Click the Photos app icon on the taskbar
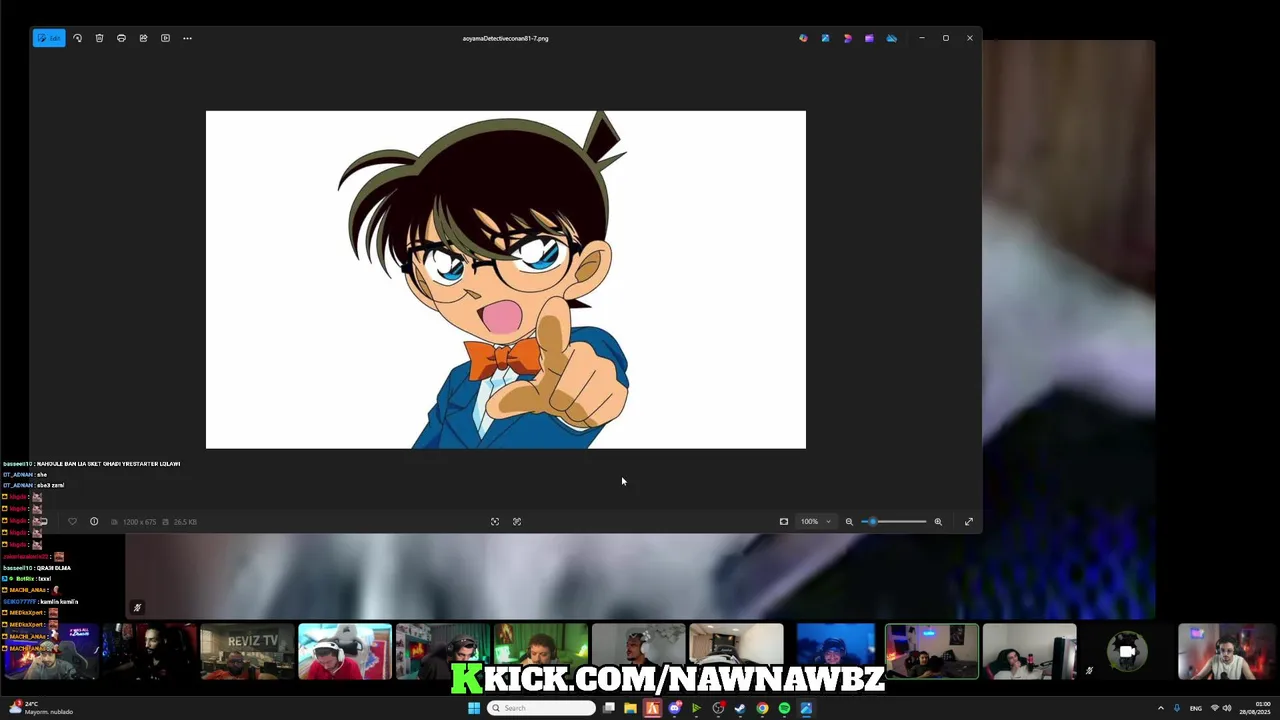 (806, 708)
